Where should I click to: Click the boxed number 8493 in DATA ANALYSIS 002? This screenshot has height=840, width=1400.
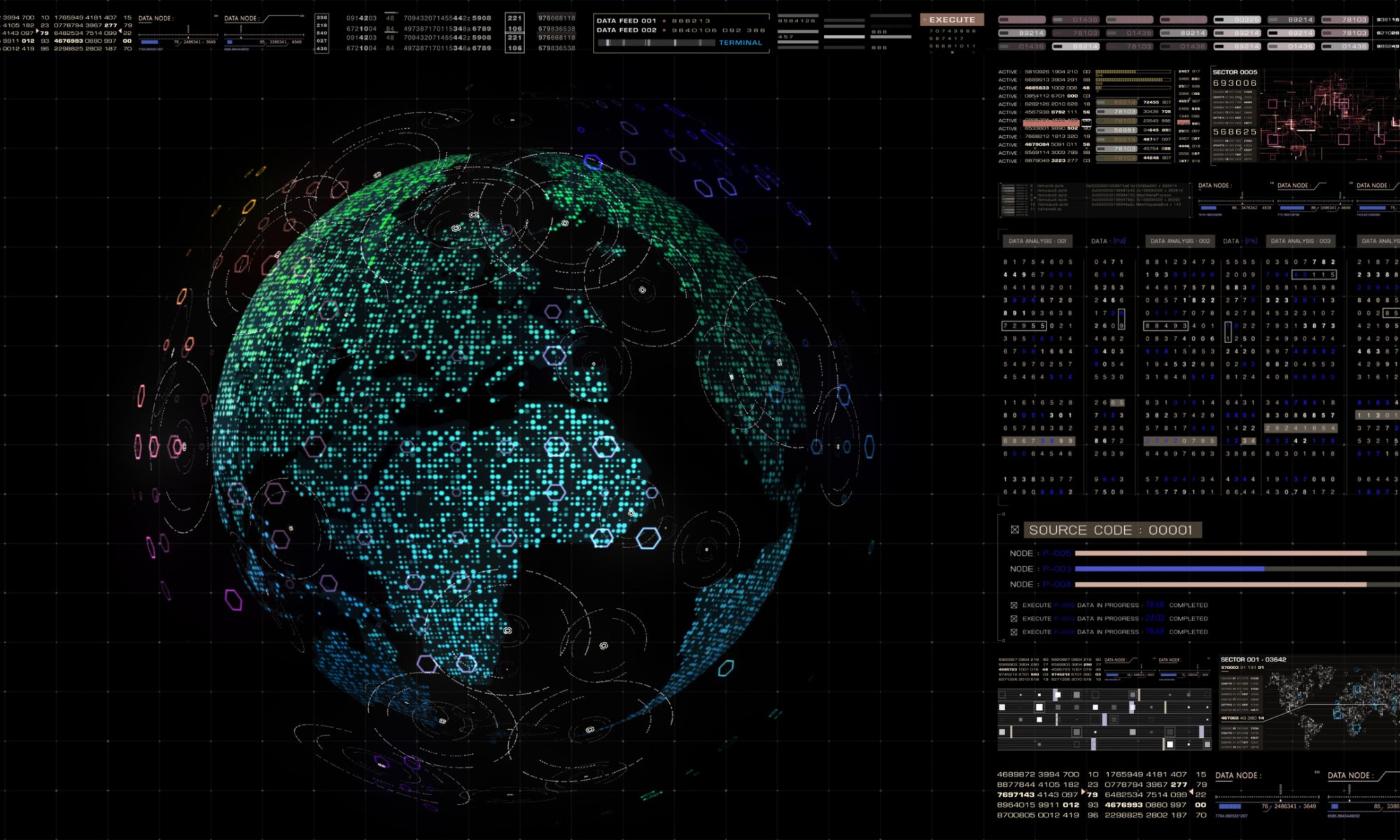point(1165,326)
